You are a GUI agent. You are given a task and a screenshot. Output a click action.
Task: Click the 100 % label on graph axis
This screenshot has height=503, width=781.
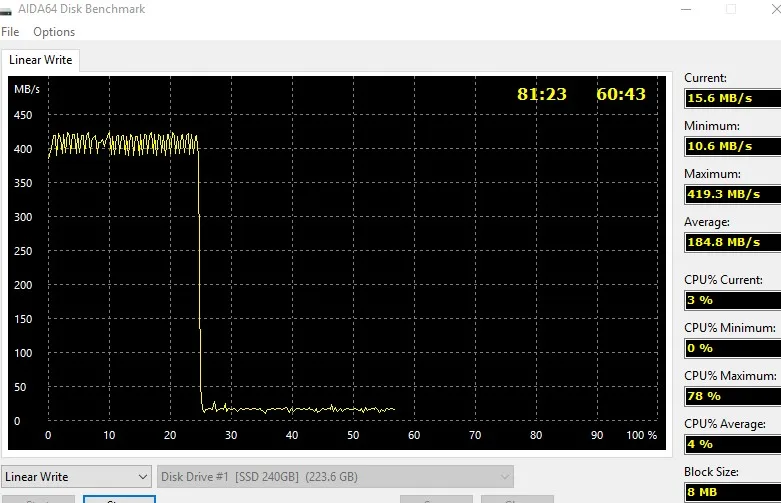click(x=642, y=435)
